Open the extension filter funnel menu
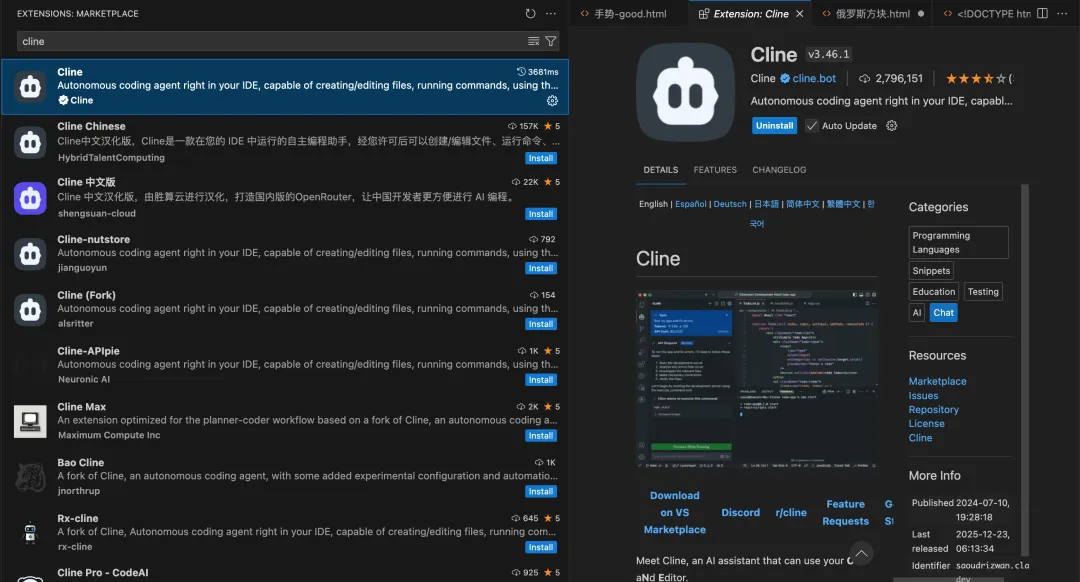The height and width of the screenshot is (582, 1080). [551, 41]
